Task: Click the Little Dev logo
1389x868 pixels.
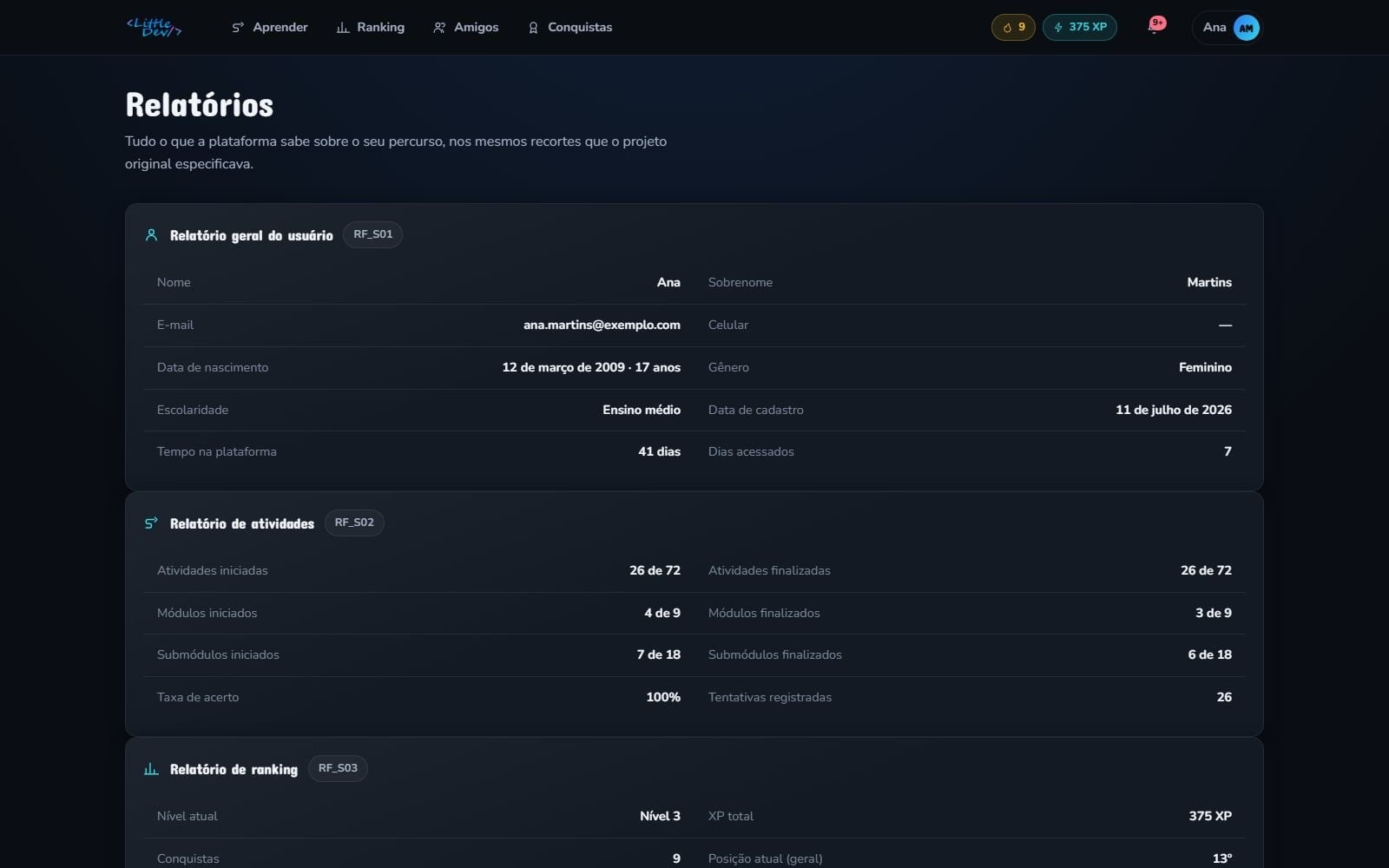Action: click(154, 27)
